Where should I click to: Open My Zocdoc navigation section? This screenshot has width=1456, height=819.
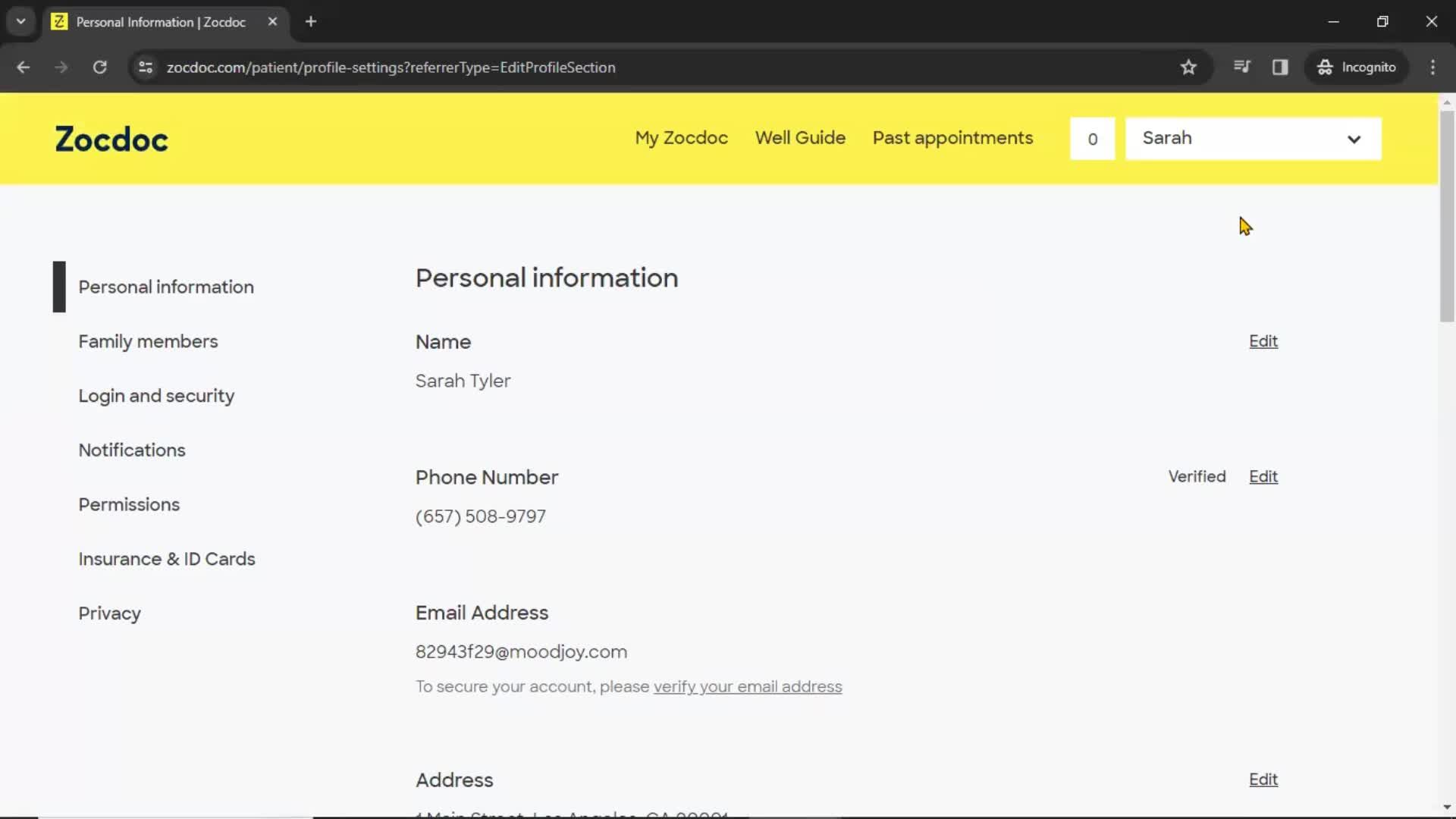pyautogui.click(x=681, y=137)
